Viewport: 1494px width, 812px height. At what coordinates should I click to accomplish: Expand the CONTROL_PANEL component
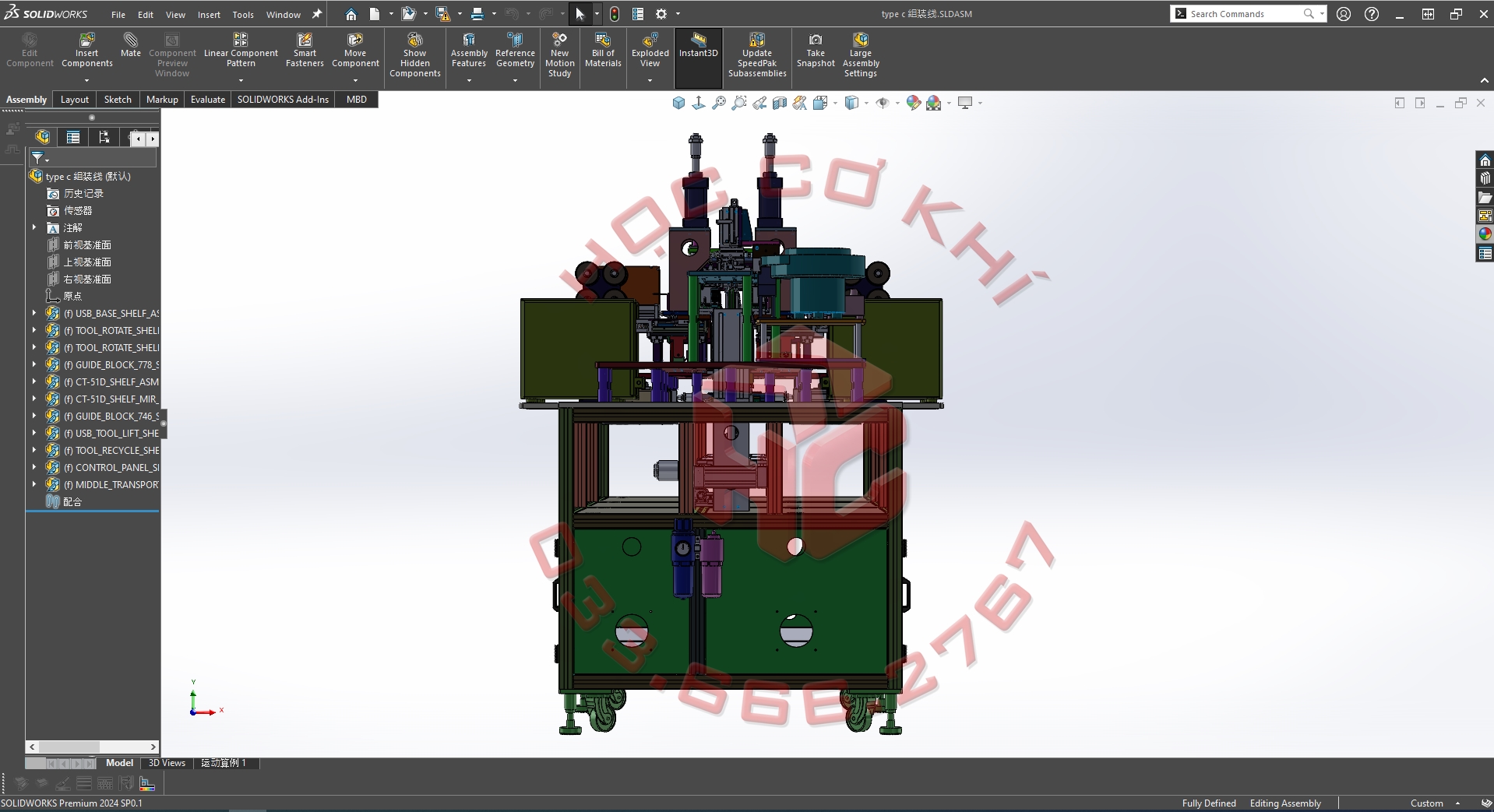tap(33, 467)
